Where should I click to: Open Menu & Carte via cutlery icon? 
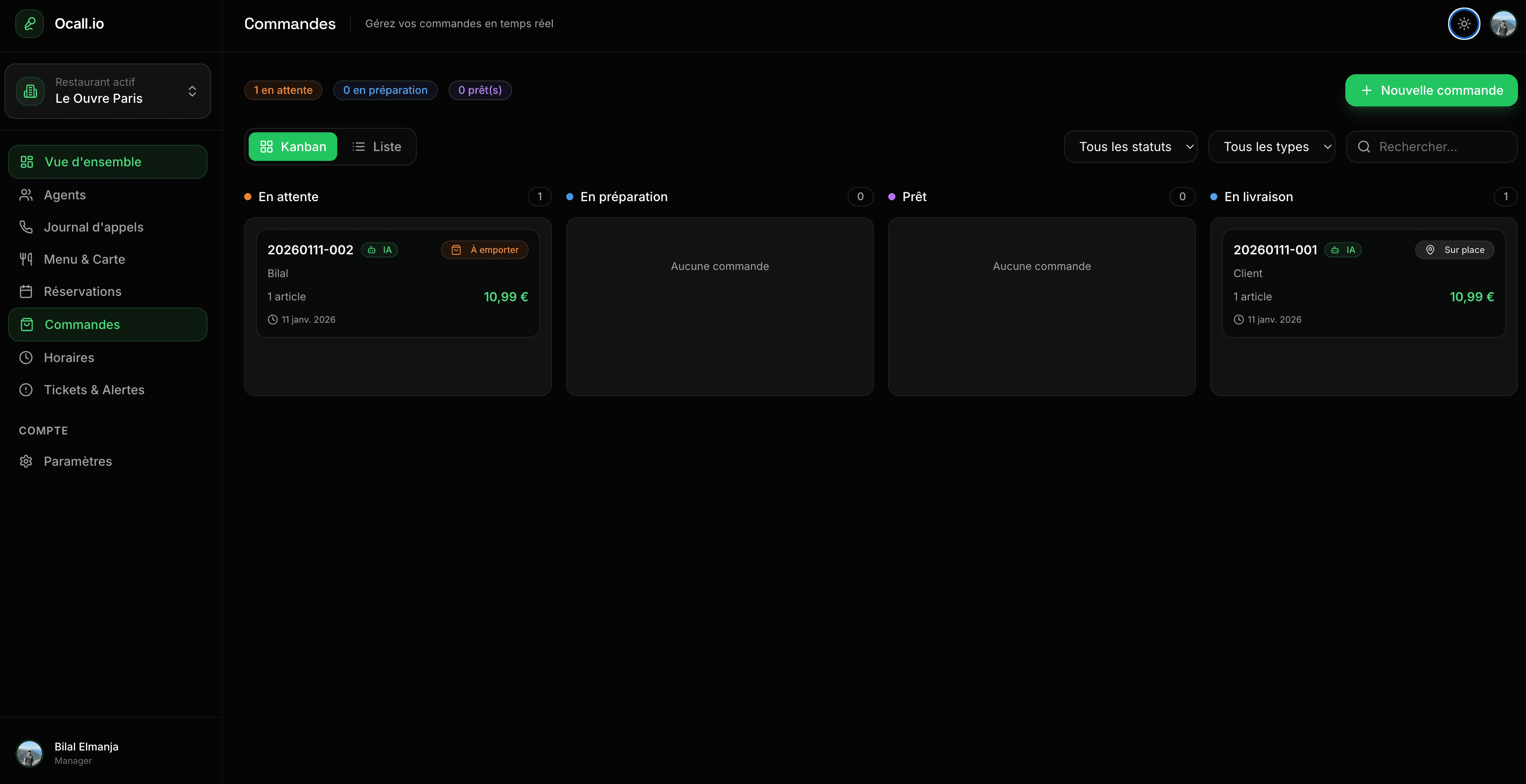[26, 259]
